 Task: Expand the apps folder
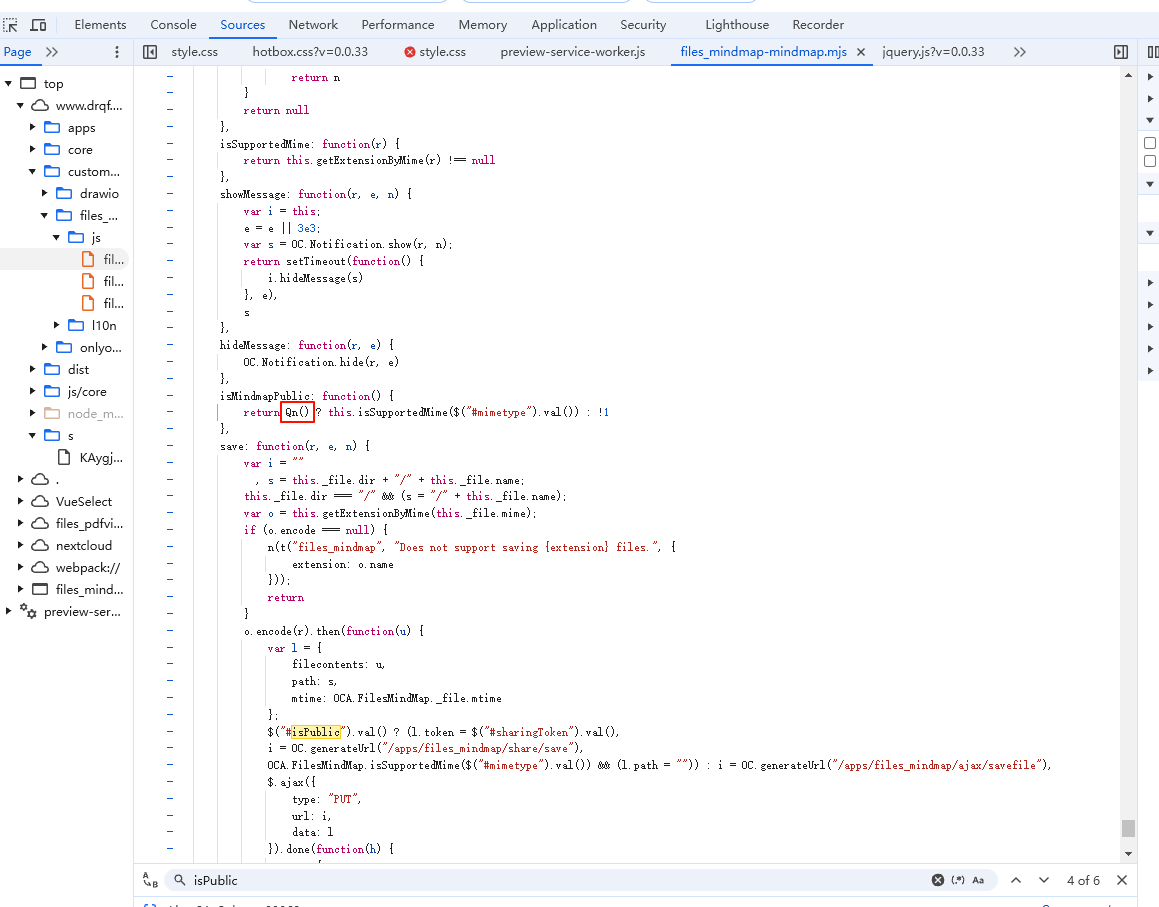tap(33, 127)
